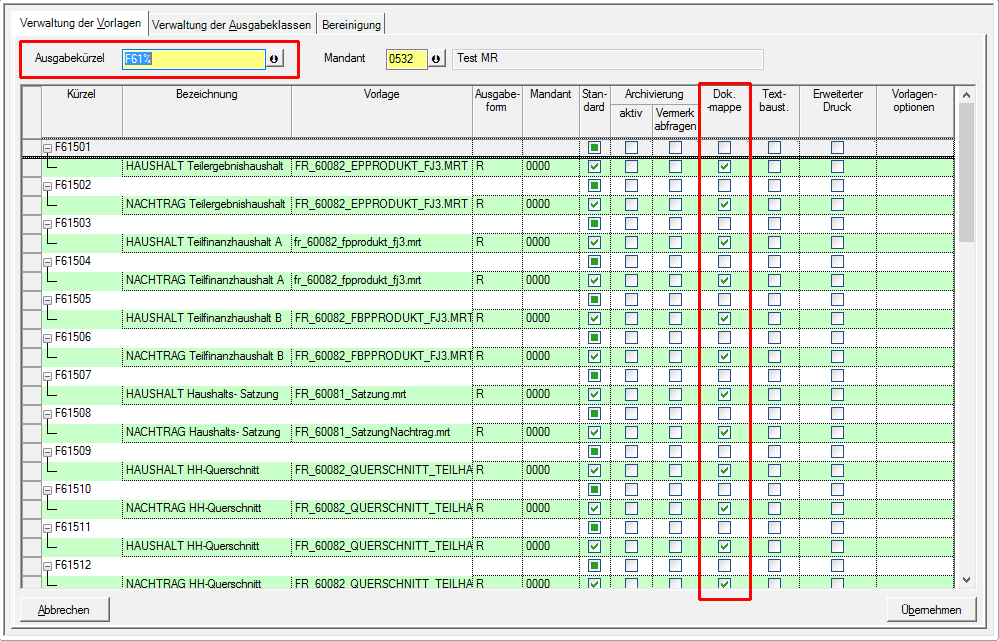This screenshot has height=641, width=999.
Task: Click the Mandant number field 0532
Action: coord(406,59)
